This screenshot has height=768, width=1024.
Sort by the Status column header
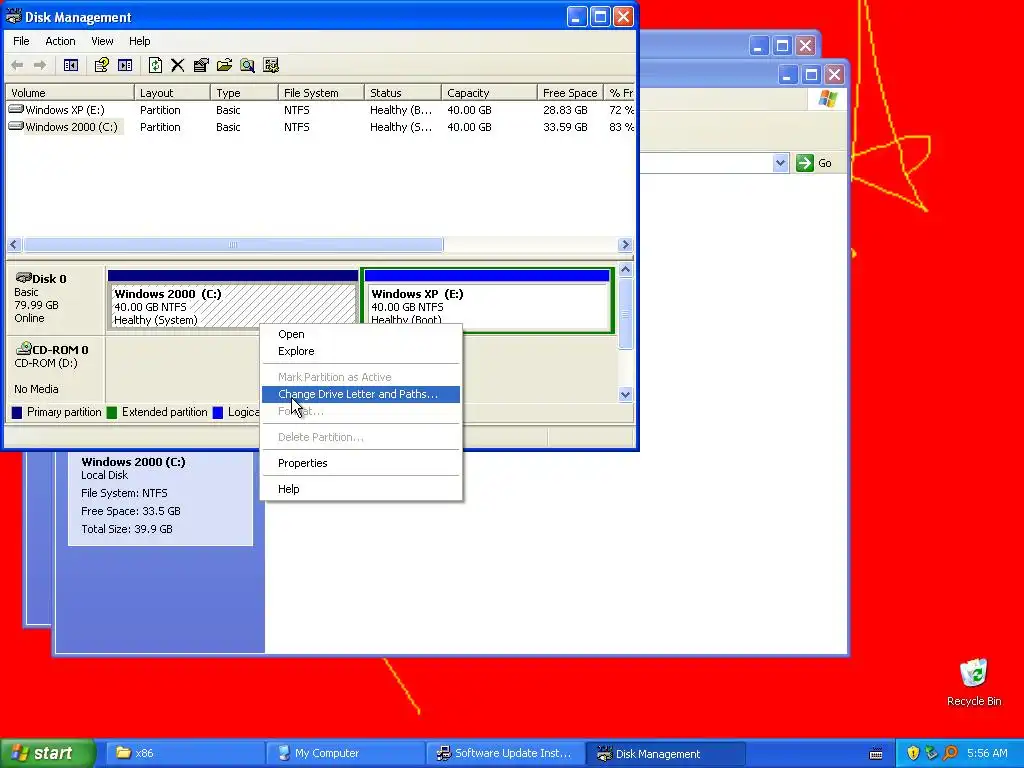pos(402,93)
